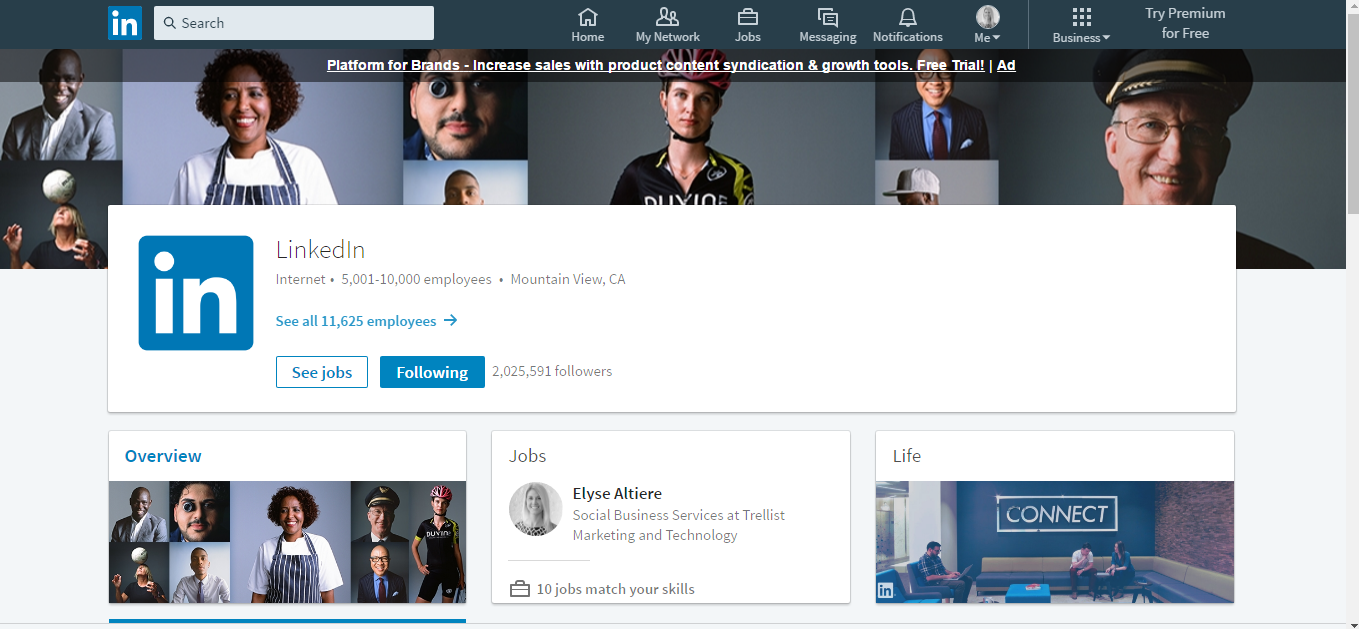Click the Try Premium for Free link
The image size is (1359, 629).
click(x=1185, y=23)
